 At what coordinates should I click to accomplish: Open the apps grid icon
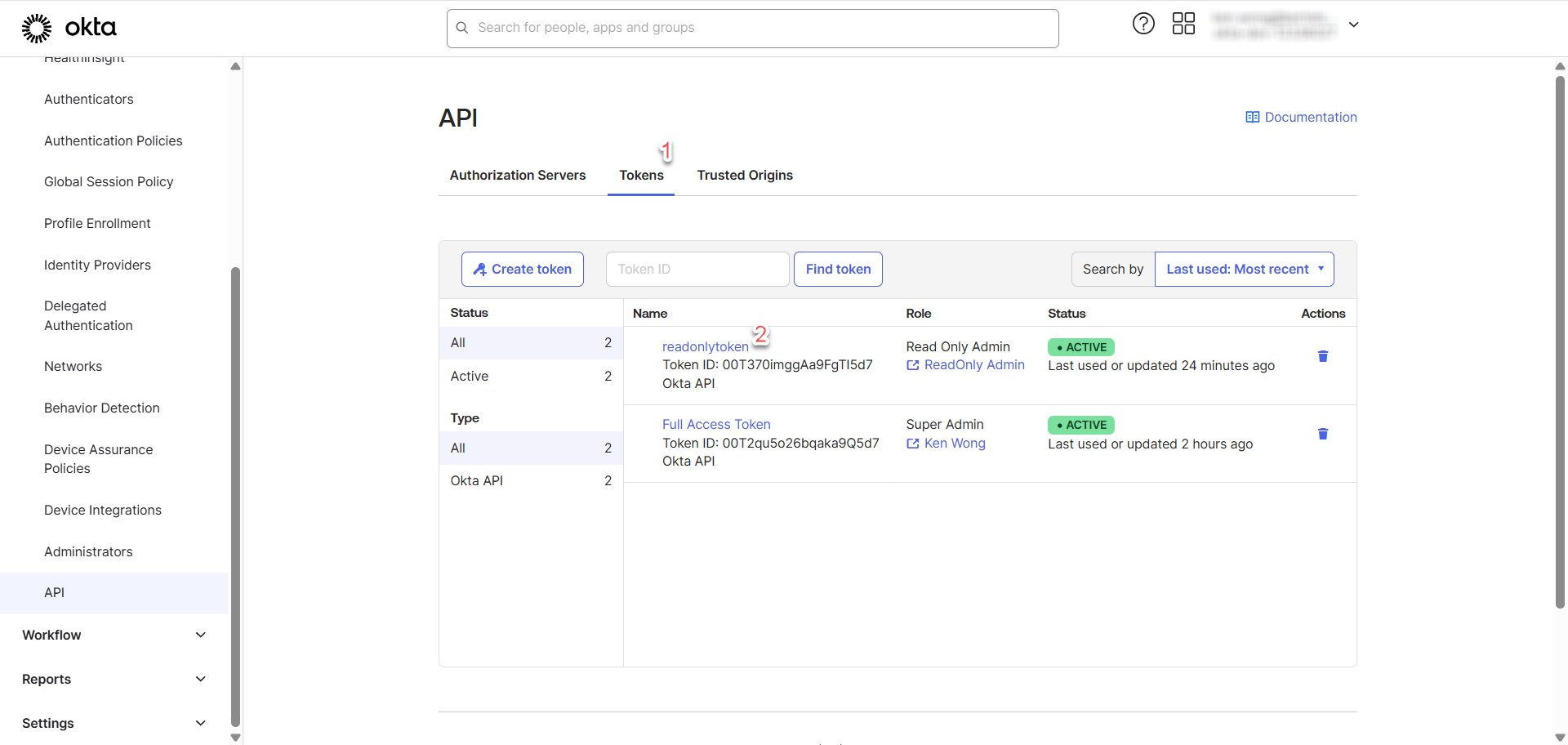pos(1183,24)
